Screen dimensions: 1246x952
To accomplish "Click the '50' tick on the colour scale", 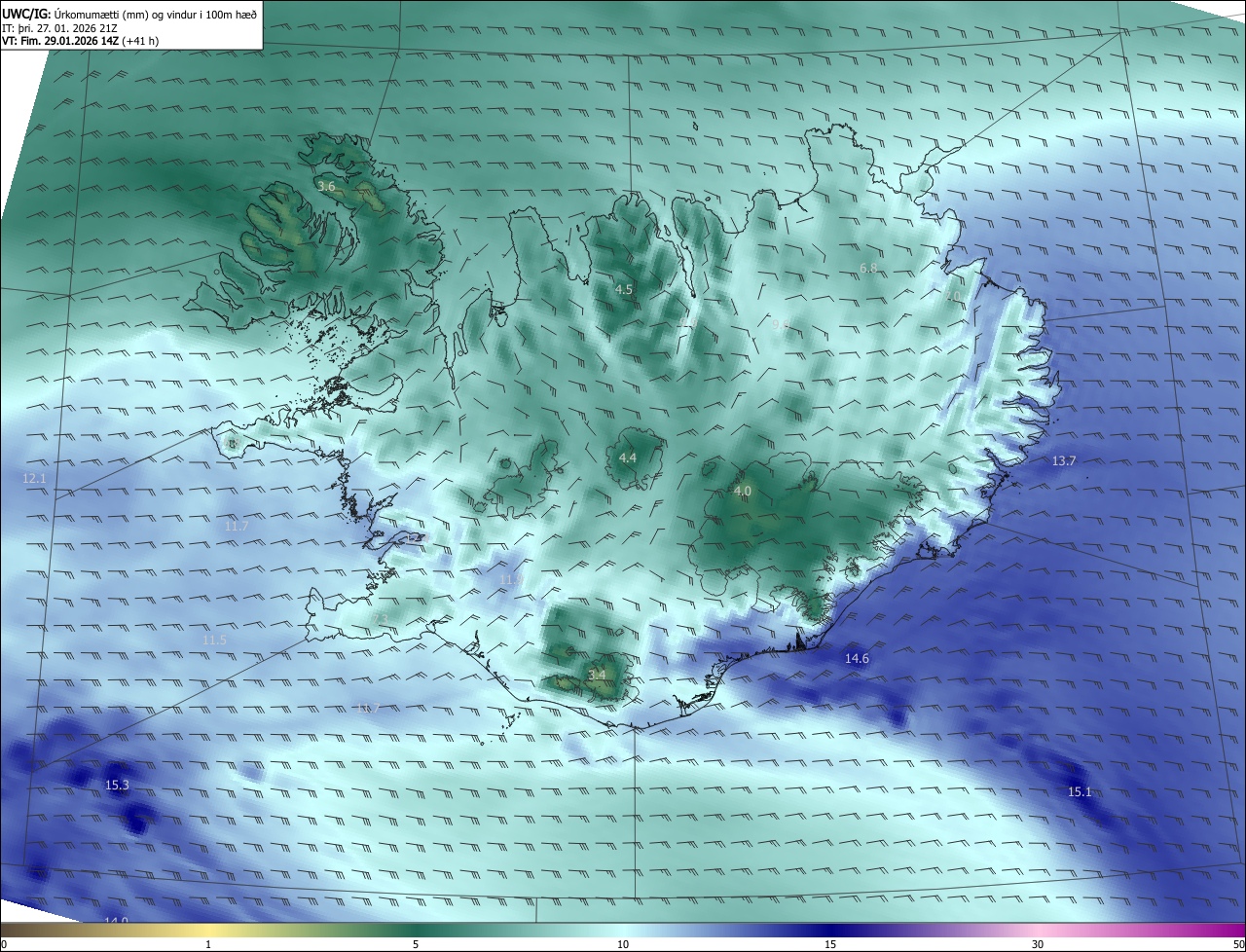I will tap(1238, 944).
